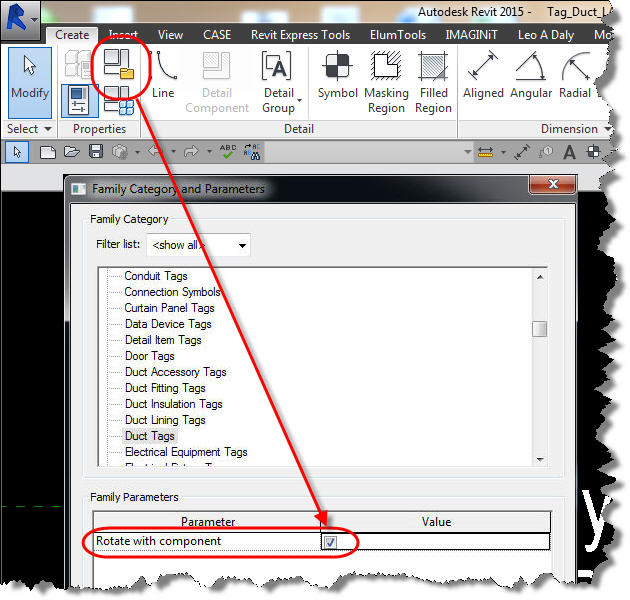This screenshot has height=600, width=630.
Task: Expand the Select panel dropdown
Action: coord(48,129)
